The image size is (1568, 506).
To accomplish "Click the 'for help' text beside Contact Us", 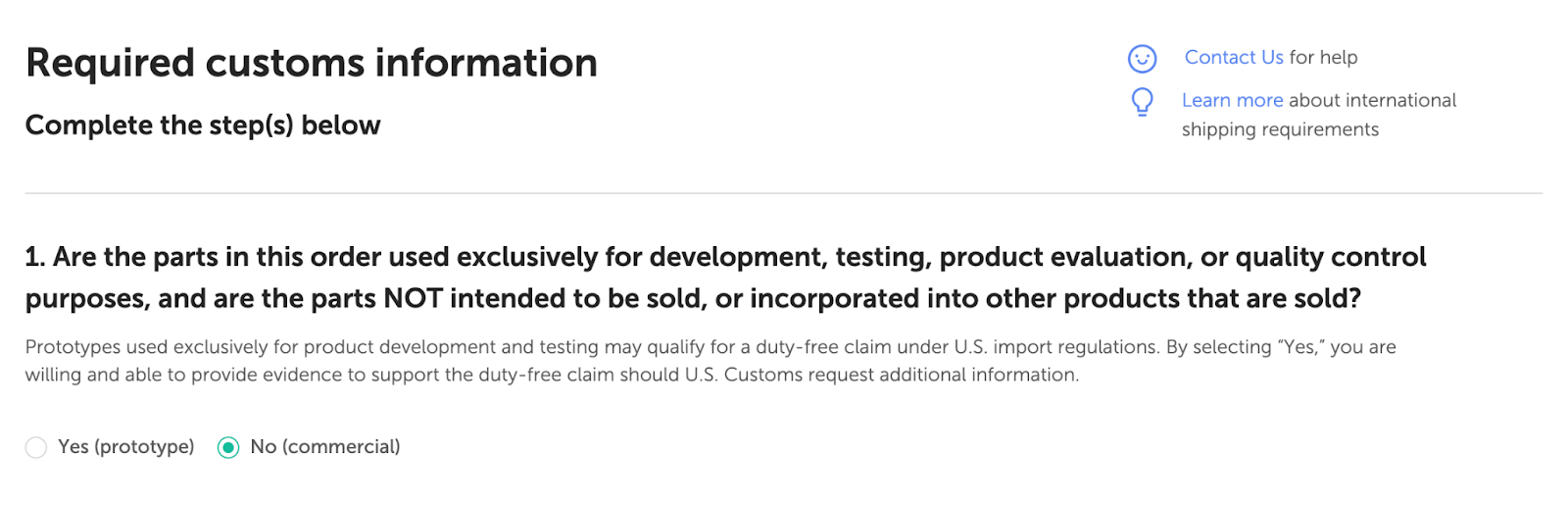I will click(x=1323, y=57).
